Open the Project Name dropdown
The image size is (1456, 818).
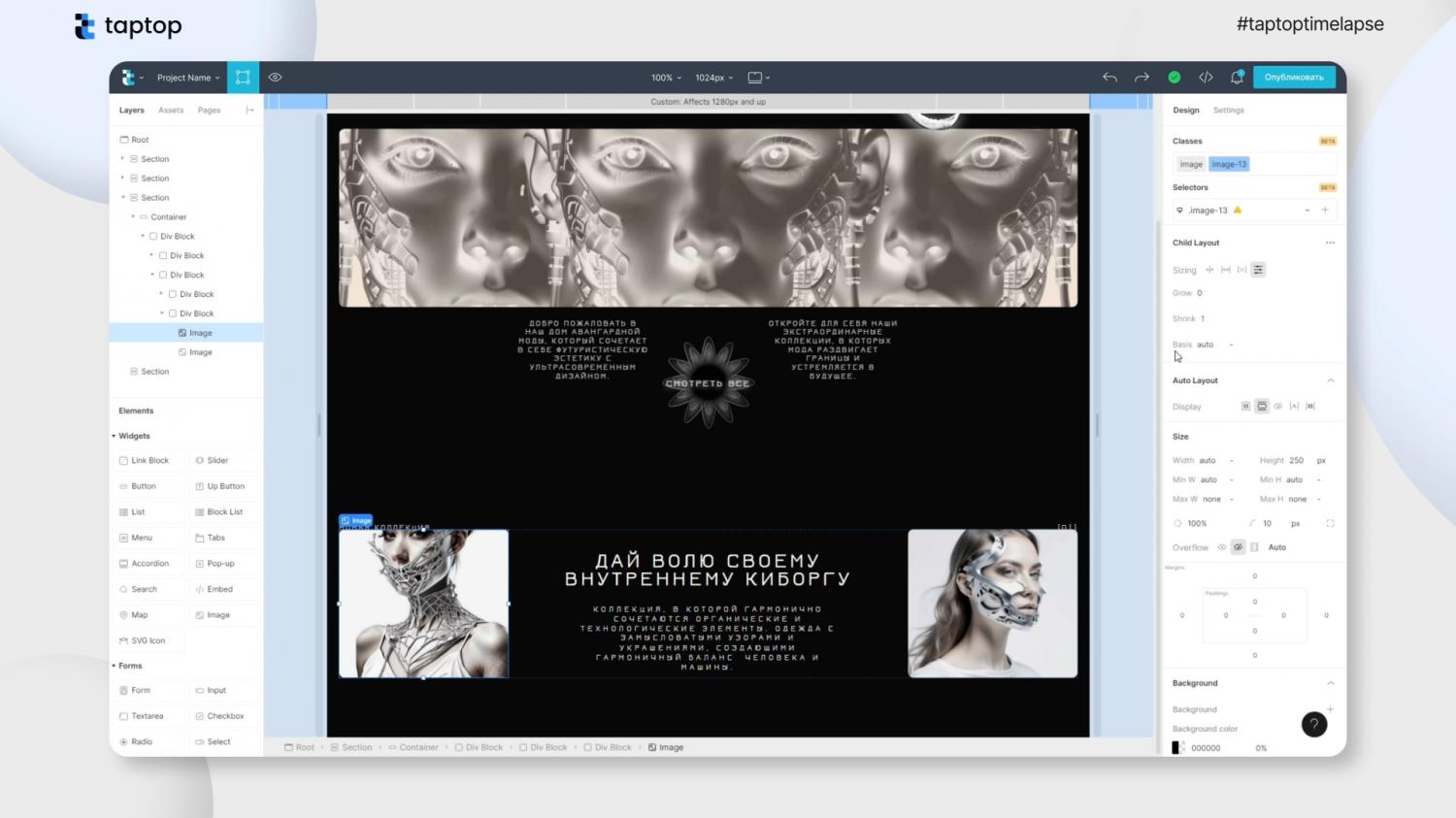188,78
